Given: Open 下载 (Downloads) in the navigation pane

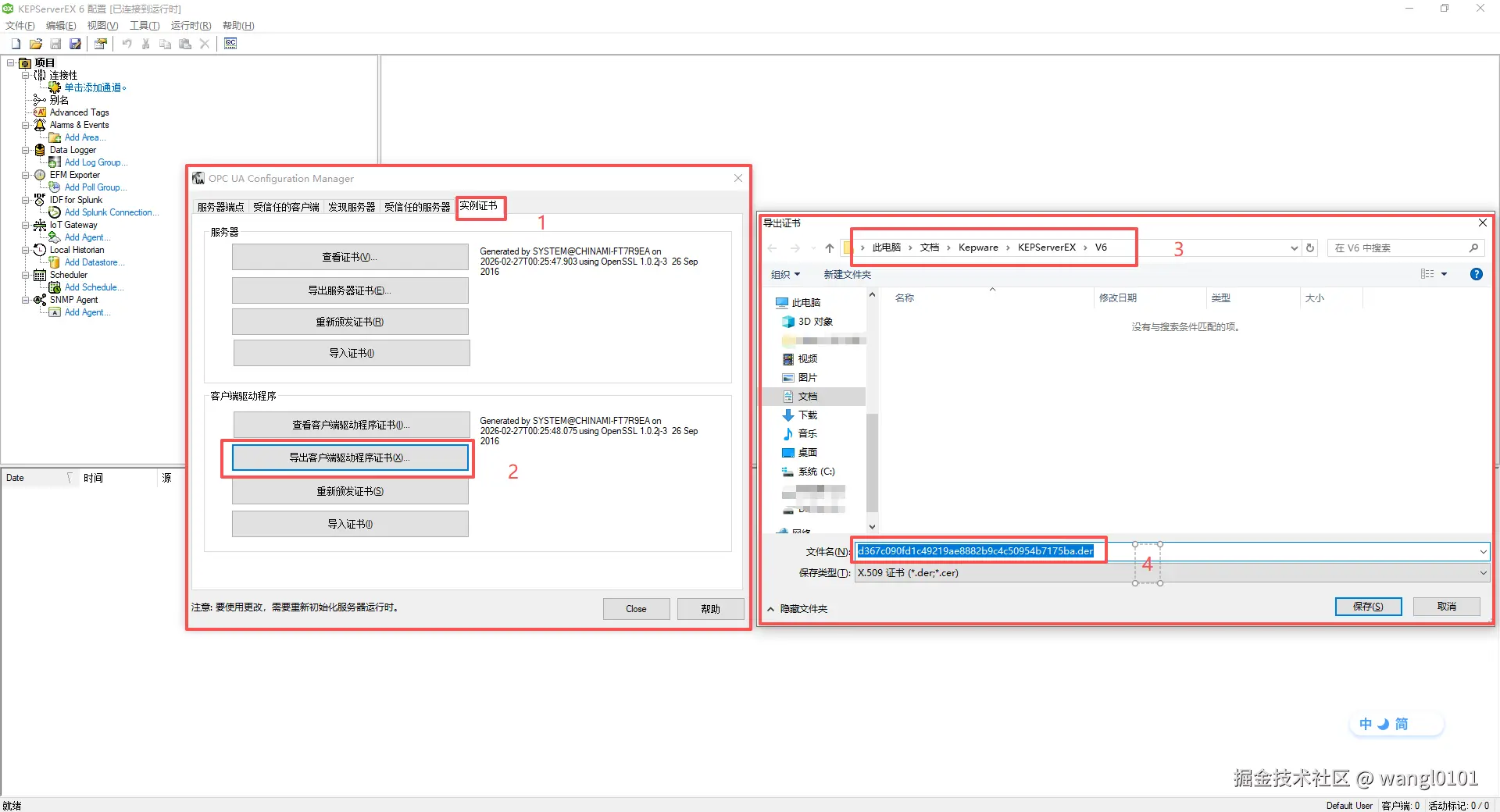Looking at the screenshot, I should 807,415.
